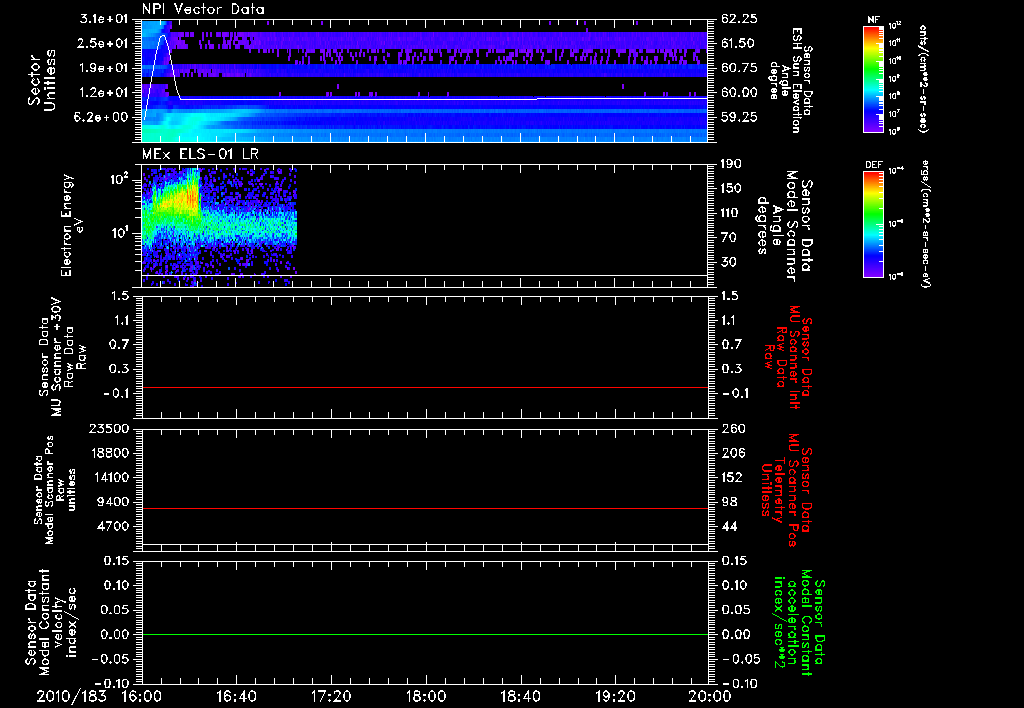Click the 17:20 time axis label
The height and width of the screenshot is (708, 1024).
(331, 696)
